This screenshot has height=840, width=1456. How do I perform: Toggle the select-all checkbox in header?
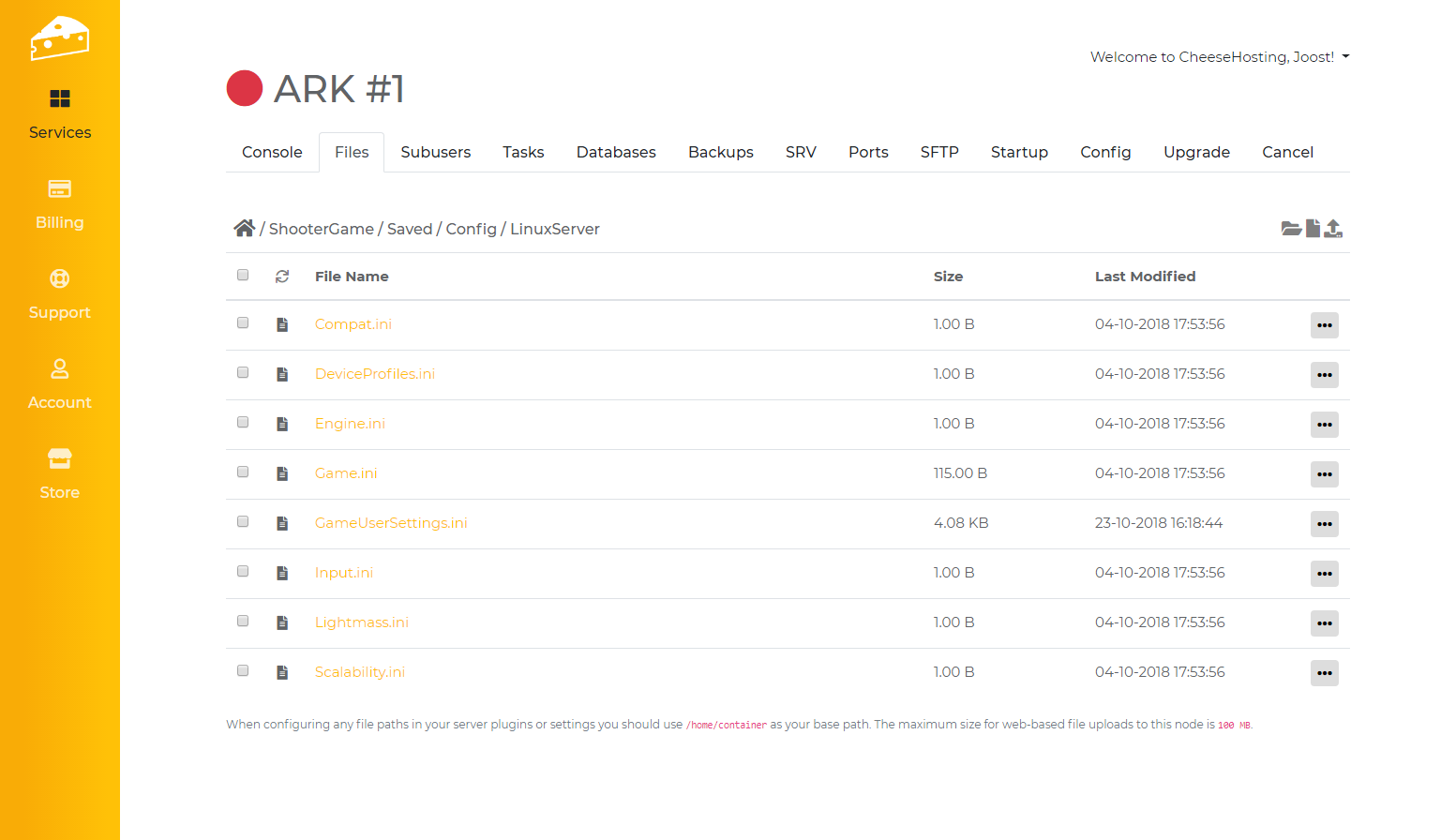tap(243, 275)
